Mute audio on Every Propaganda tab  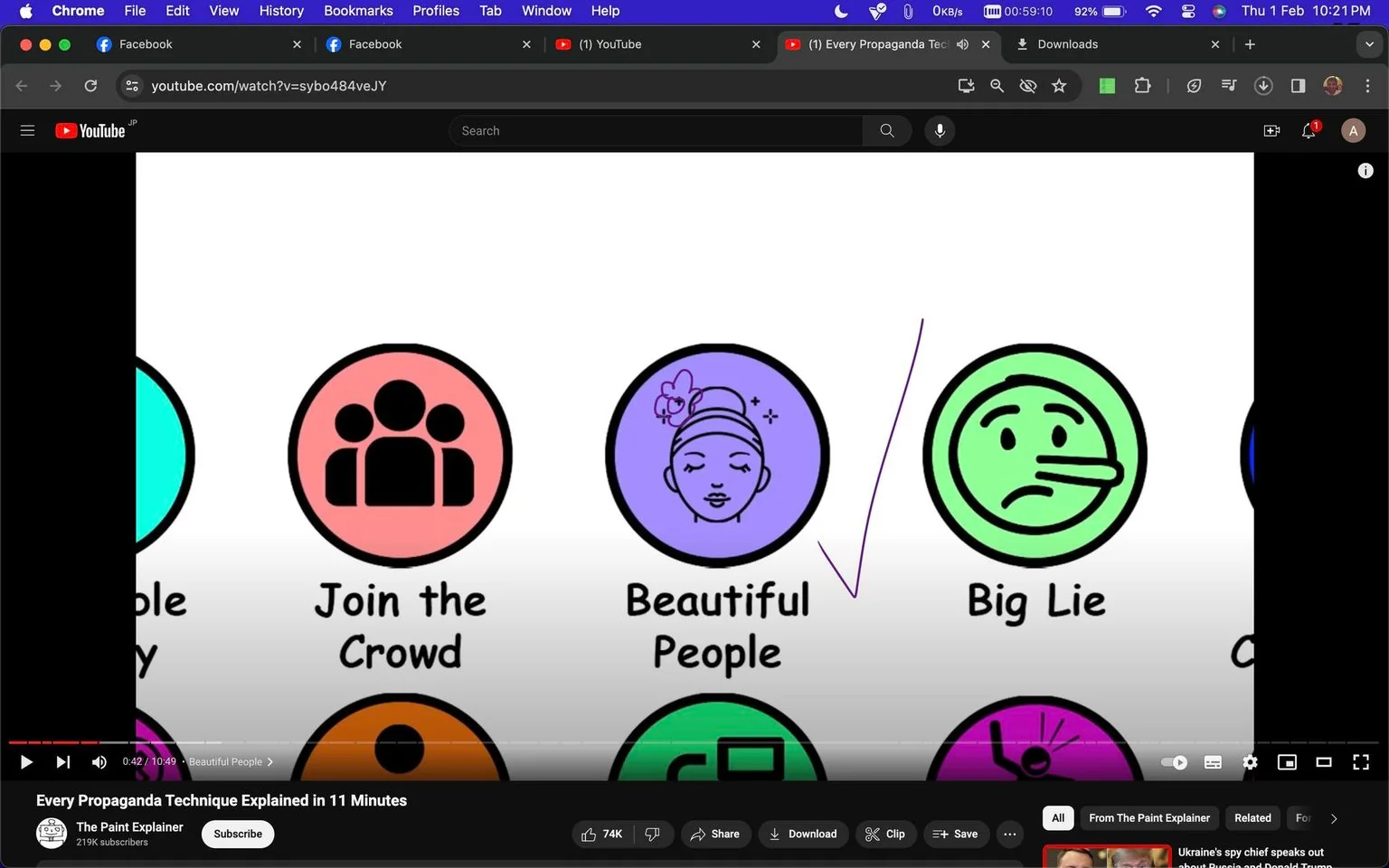pos(962,44)
